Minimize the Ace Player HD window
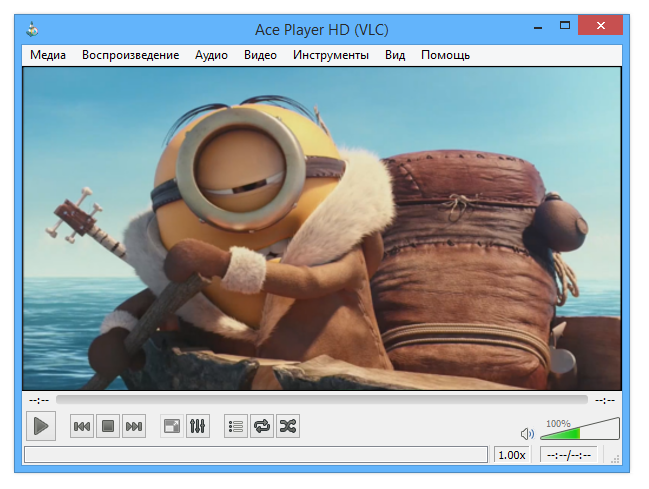This screenshot has width=649, height=489. [538, 26]
